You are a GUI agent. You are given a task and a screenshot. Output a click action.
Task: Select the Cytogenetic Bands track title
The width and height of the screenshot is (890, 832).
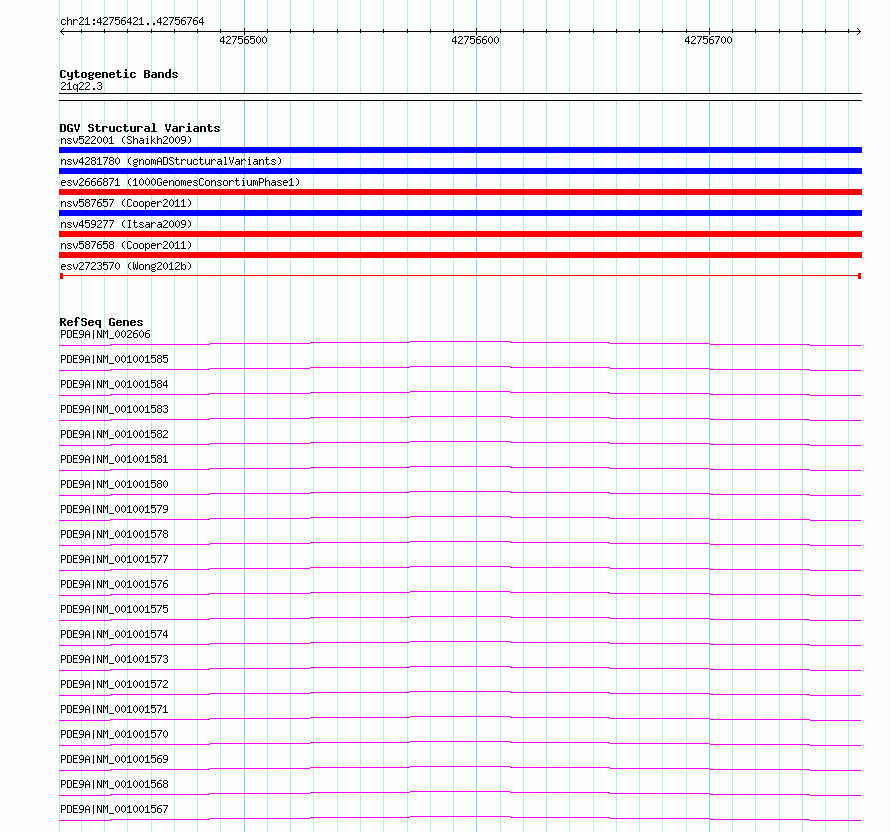119,74
